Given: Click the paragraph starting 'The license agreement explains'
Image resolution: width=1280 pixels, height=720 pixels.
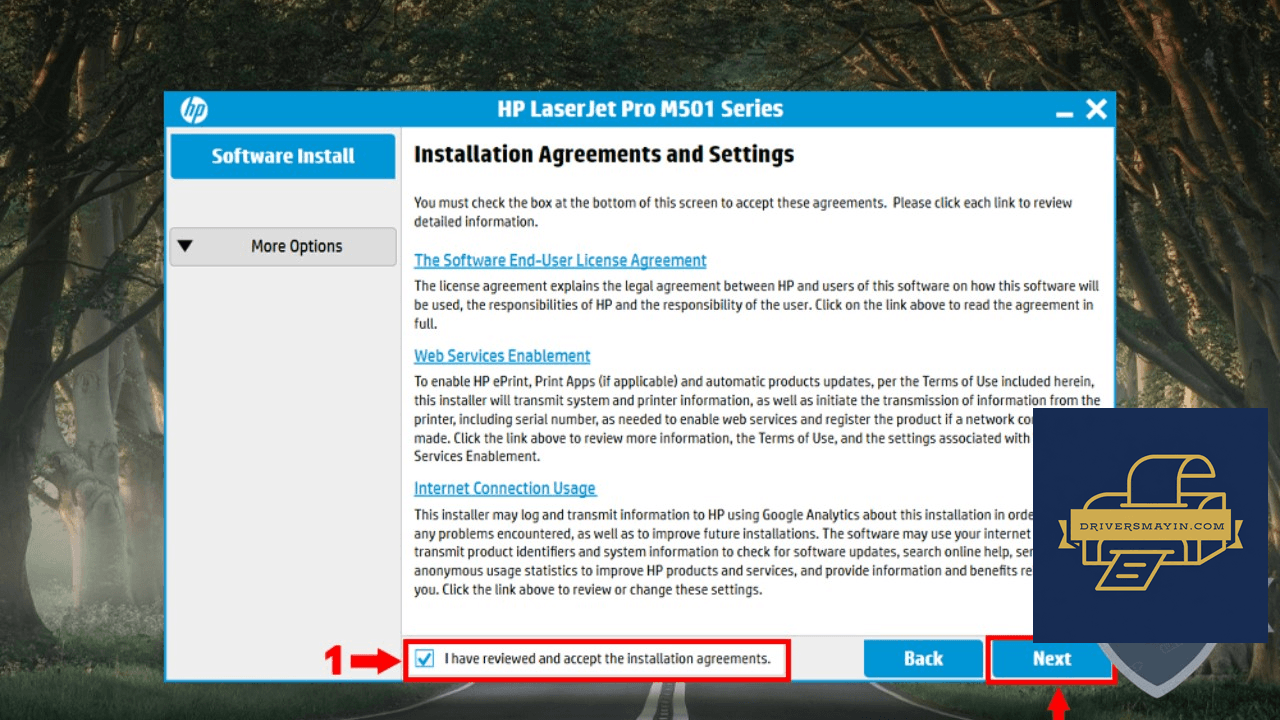Looking at the screenshot, I should point(757,305).
